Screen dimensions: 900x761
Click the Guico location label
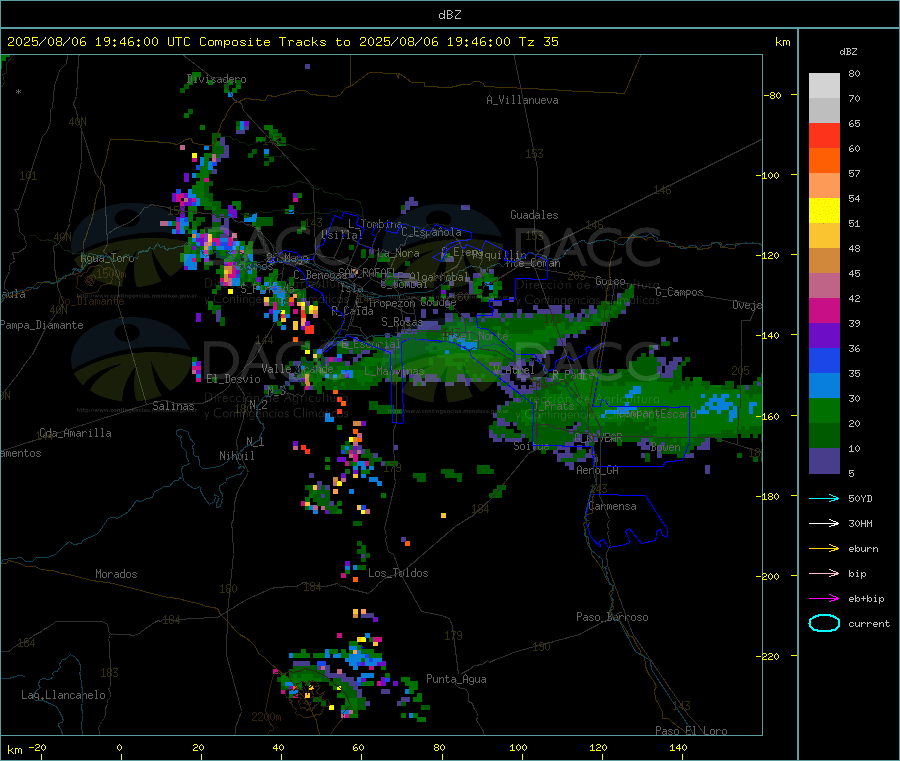click(x=610, y=281)
